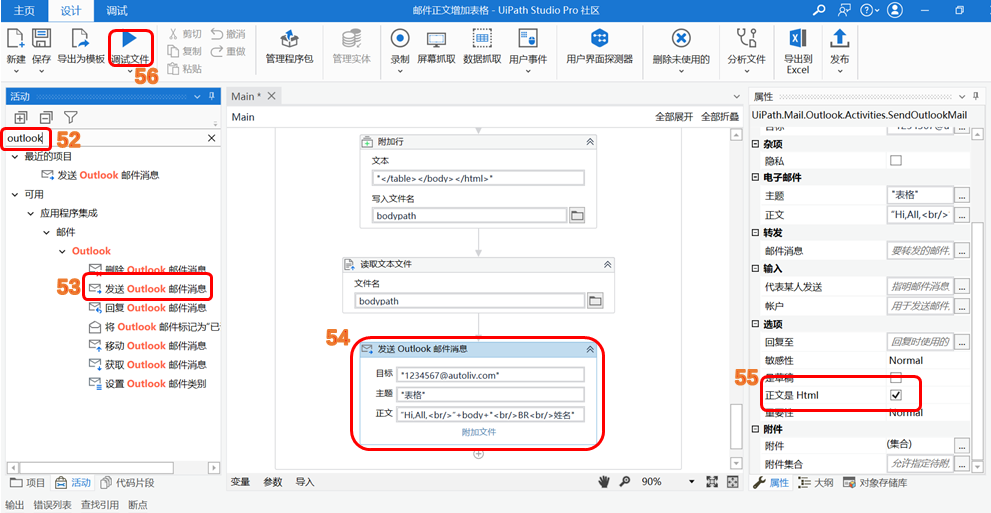Click ellipsis button beside Subject (主题) property
Viewport: 991px width, 513px height.
[x=962, y=195]
